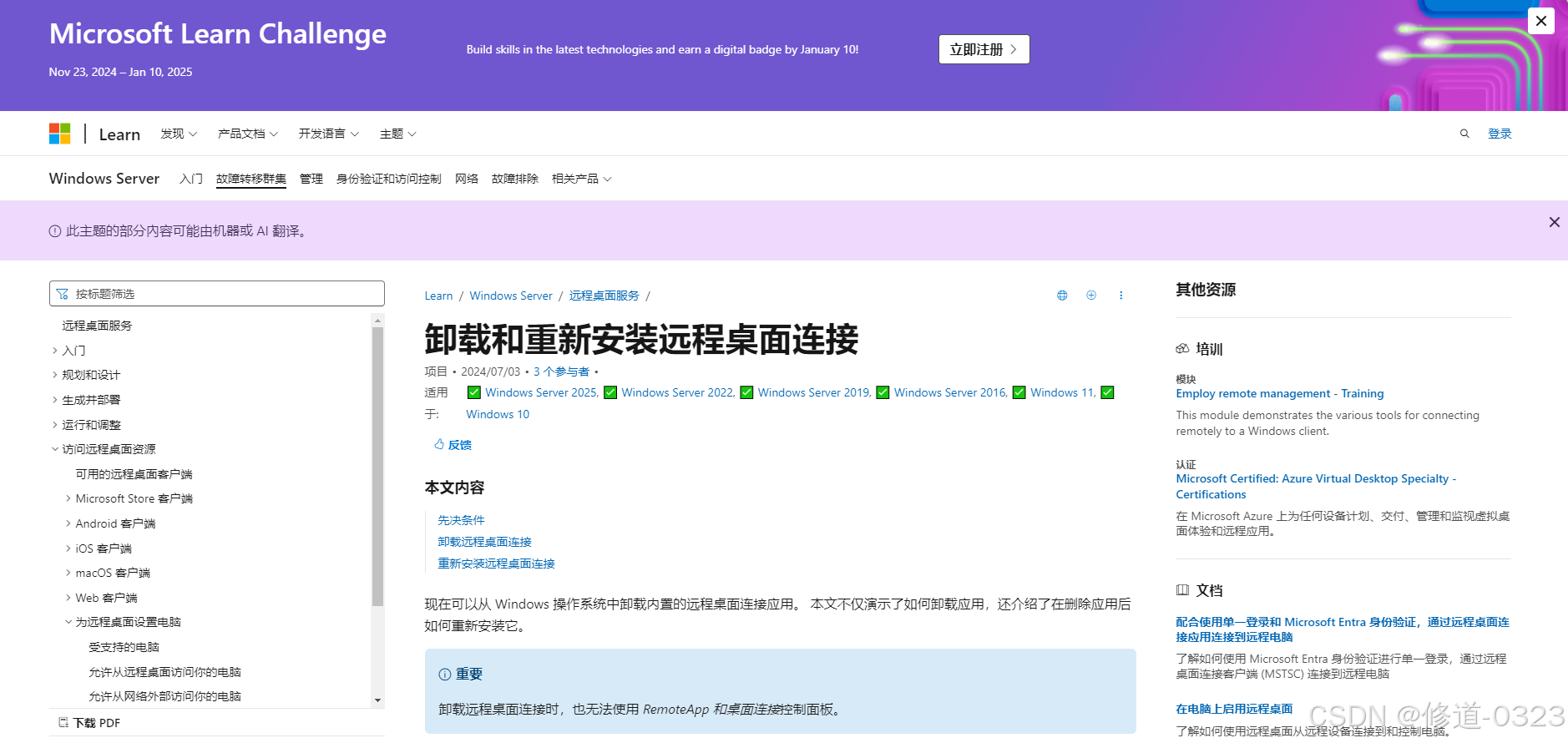The width and height of the screenshot is (1568, 743).
Task: Select 受支持的电脑 tree item
Action: tap(124, 647)
